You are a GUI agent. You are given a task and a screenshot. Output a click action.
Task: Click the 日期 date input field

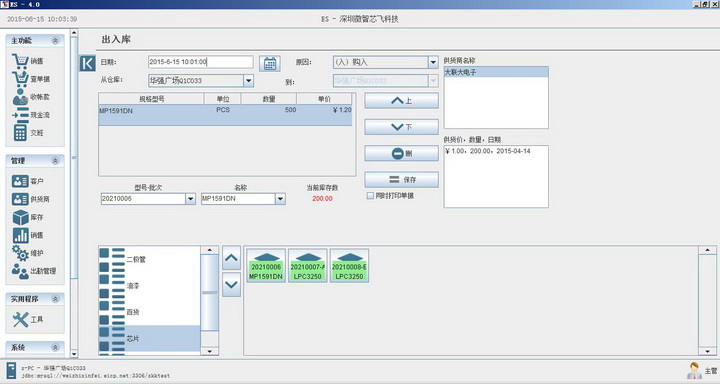pos(201,62)
